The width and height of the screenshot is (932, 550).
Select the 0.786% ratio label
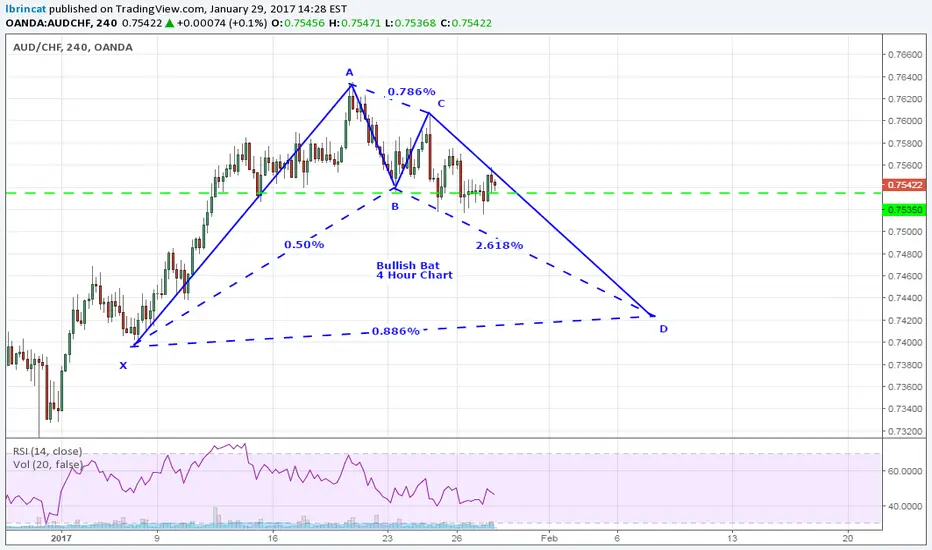411,92
